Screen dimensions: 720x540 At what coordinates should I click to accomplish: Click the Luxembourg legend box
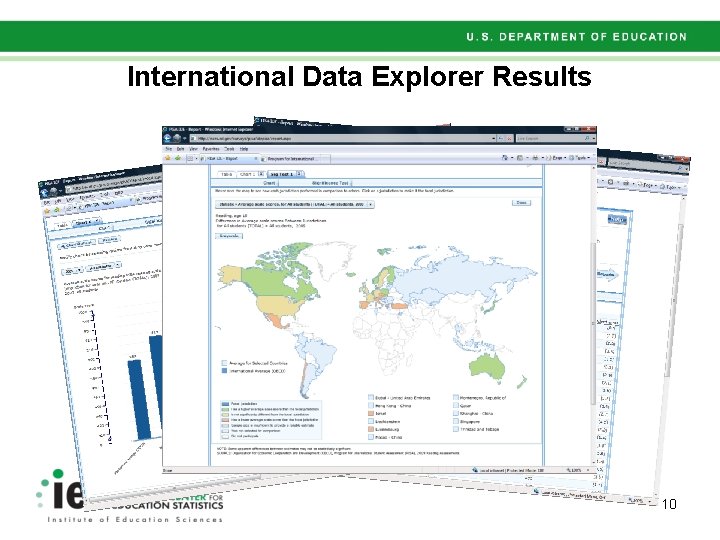(x=371, y=429)
